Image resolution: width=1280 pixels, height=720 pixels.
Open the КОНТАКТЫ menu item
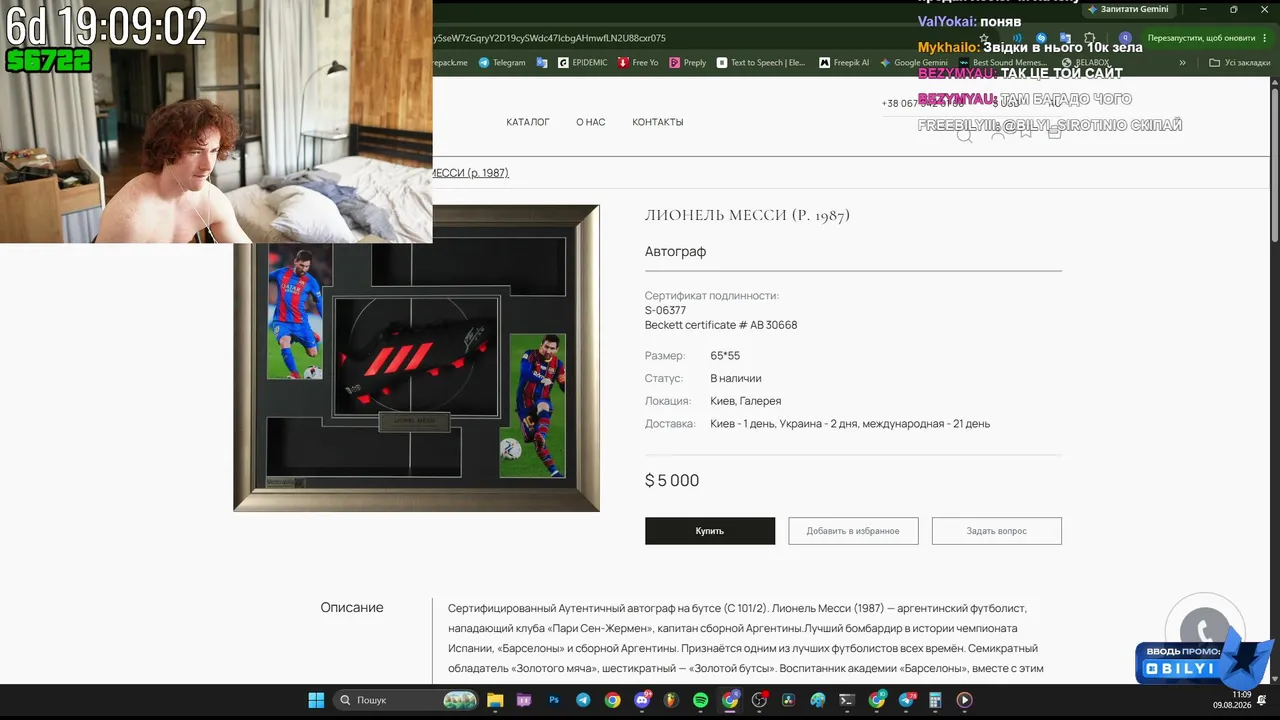(x=658, y=122)
